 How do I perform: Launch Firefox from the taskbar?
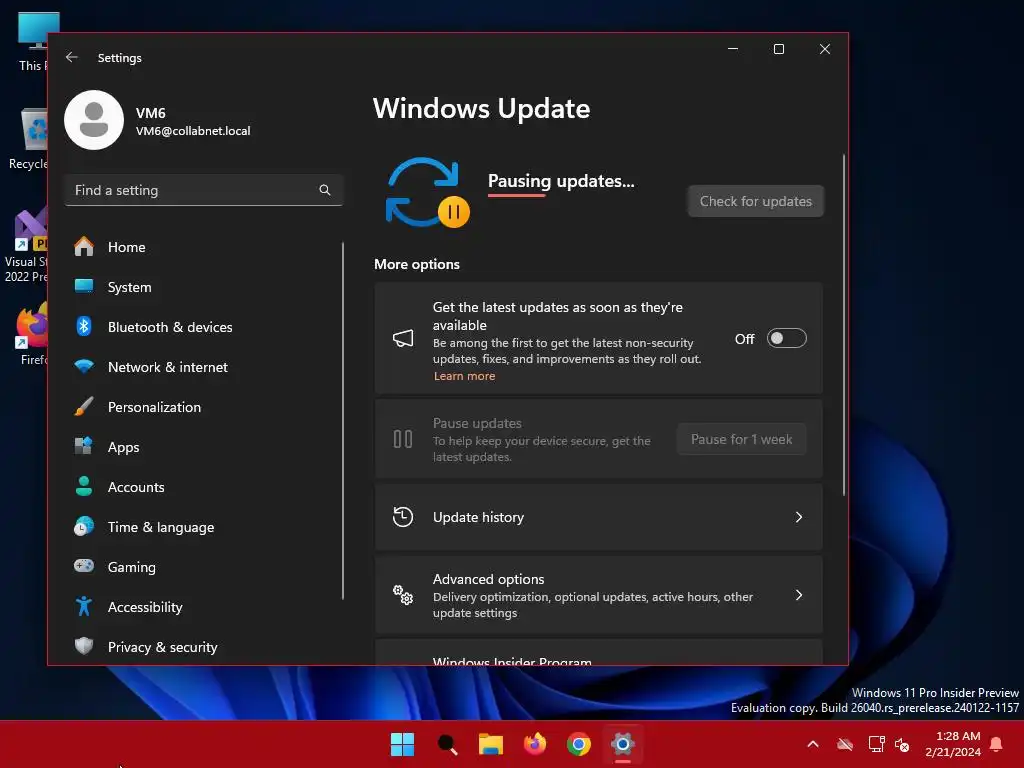pyautogui.click(x=535, y=744)
